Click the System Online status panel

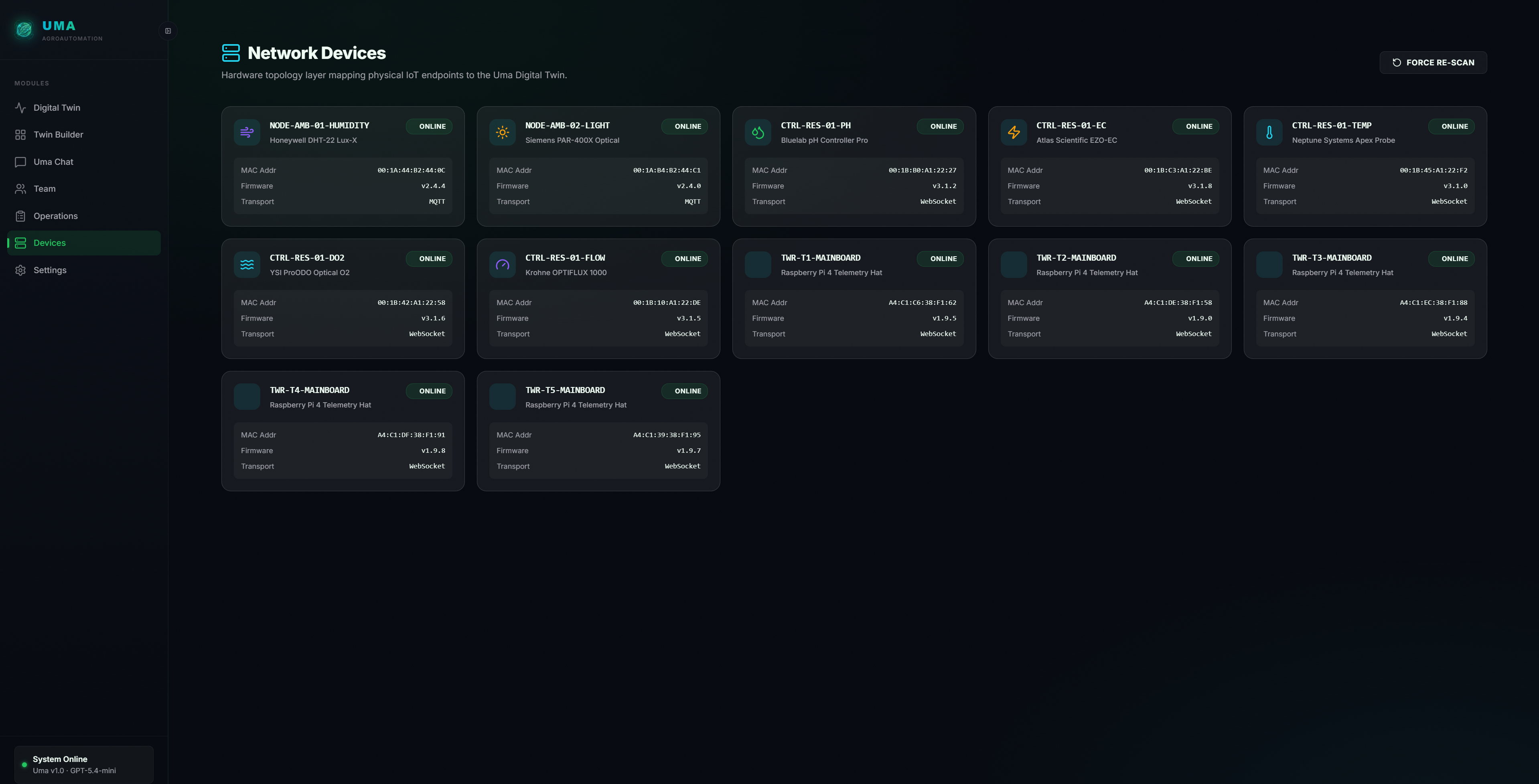click(84, 764)
